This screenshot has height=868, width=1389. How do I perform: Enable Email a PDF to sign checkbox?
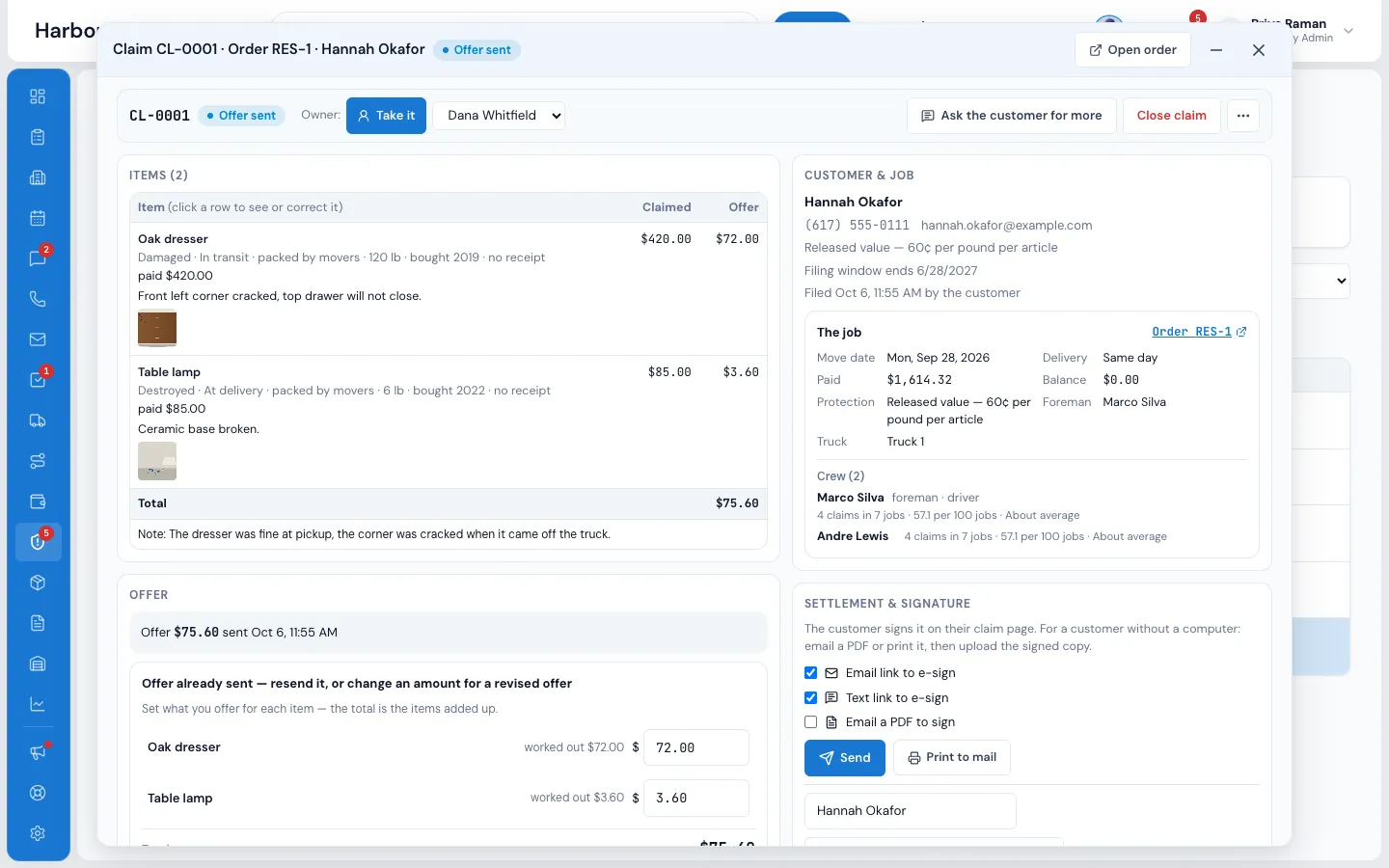coord(810,722)
